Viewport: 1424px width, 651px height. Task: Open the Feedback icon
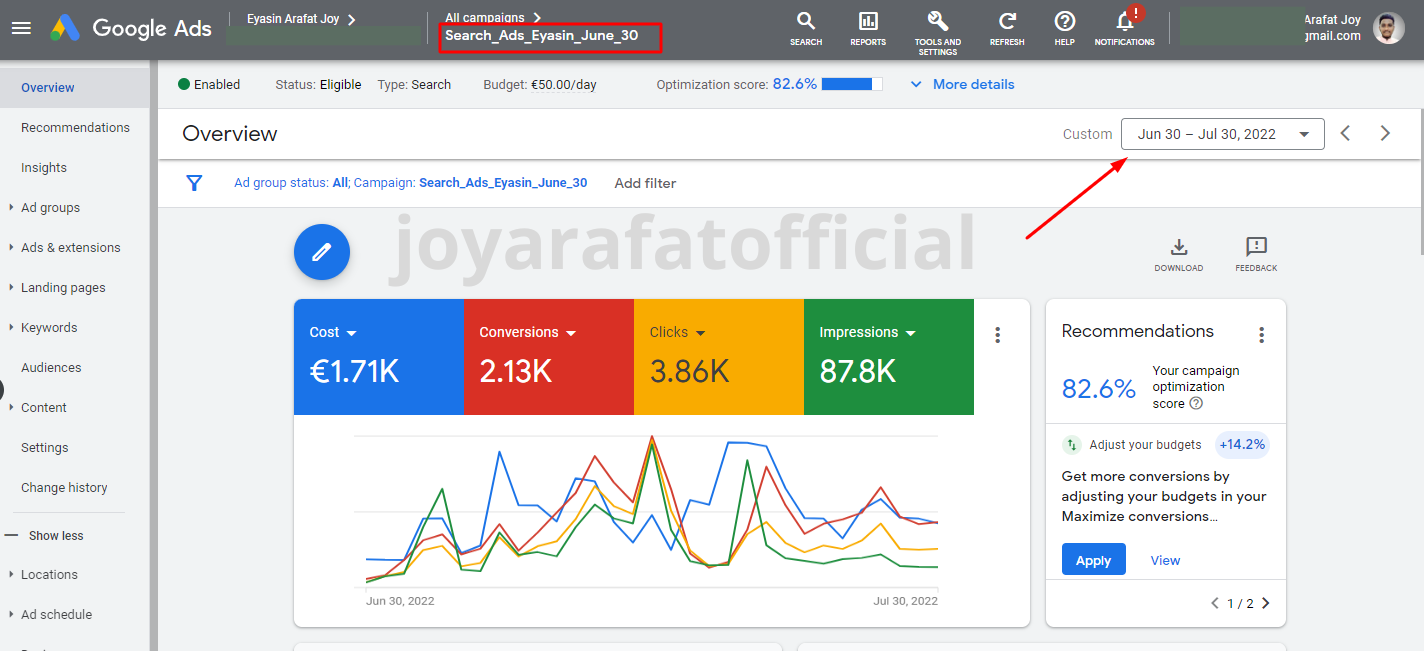pos(1256,254)
